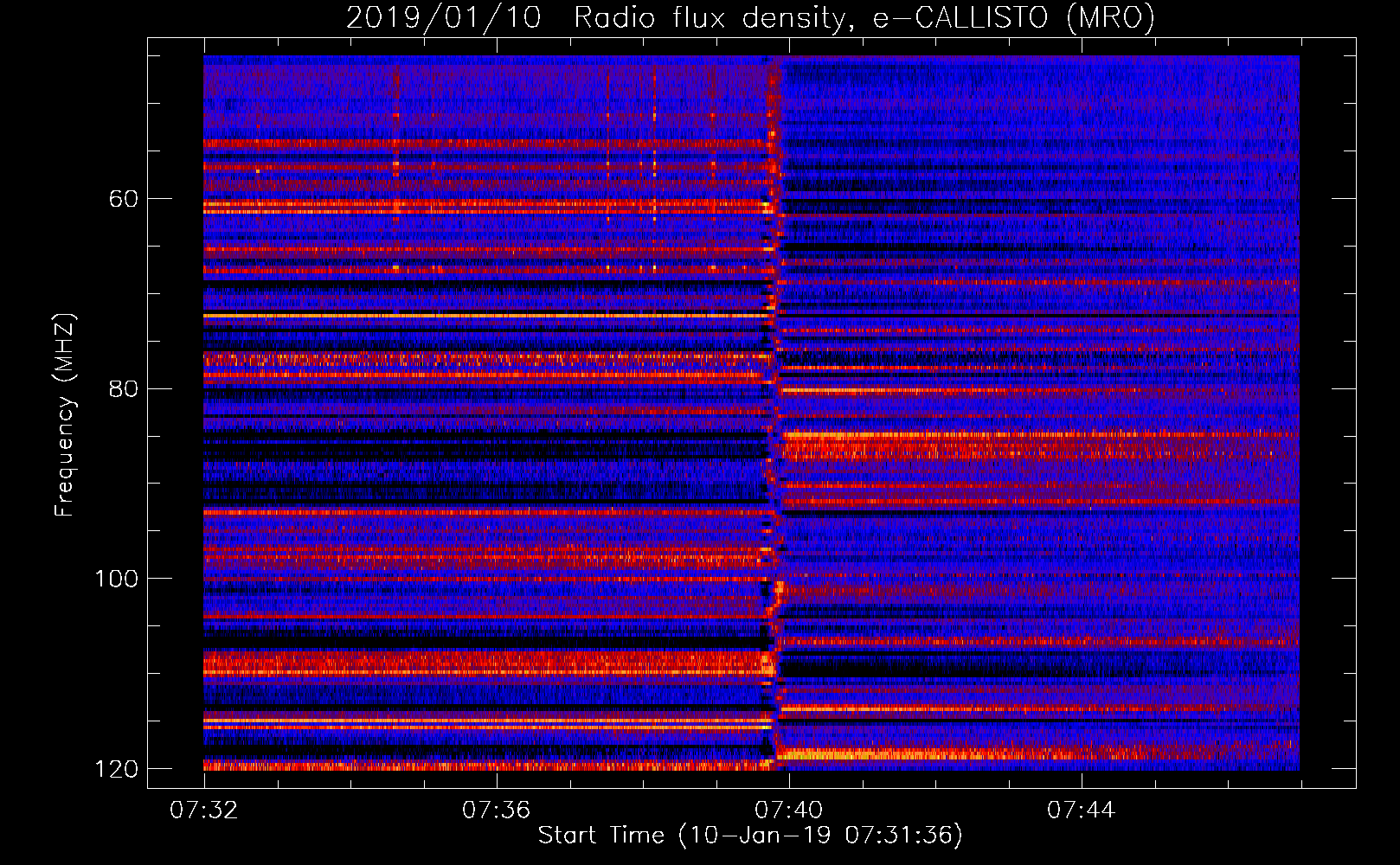Select the 'Frequency (MHZ)' axis label
The width and height of the screenshot is (1400, 865).
(65, 415)
